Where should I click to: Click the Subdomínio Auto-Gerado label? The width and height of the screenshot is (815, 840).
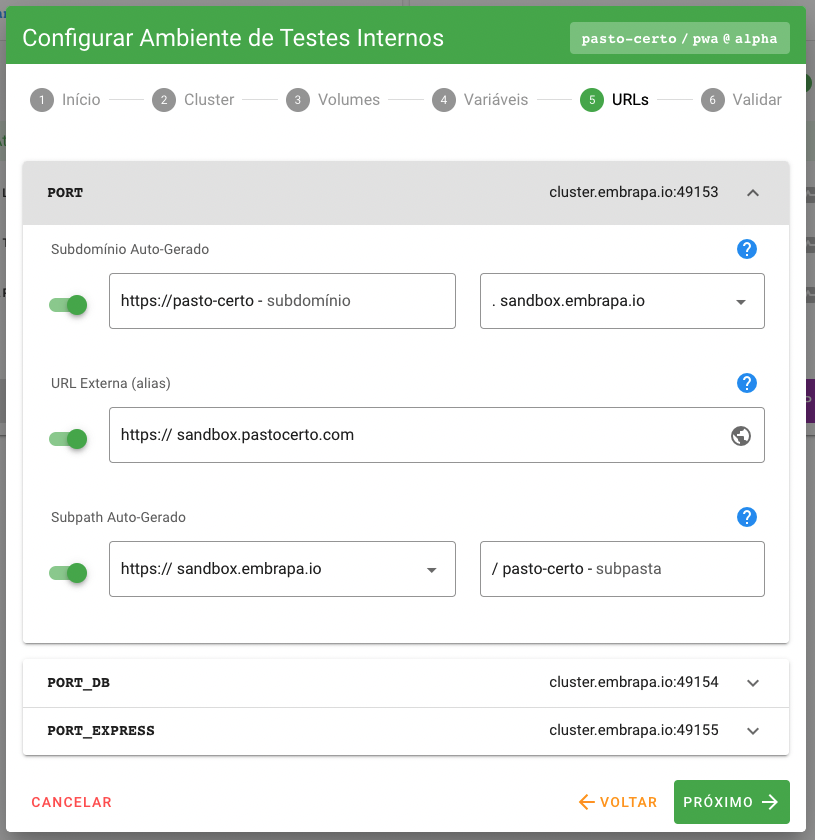click(x=130, y=249)
